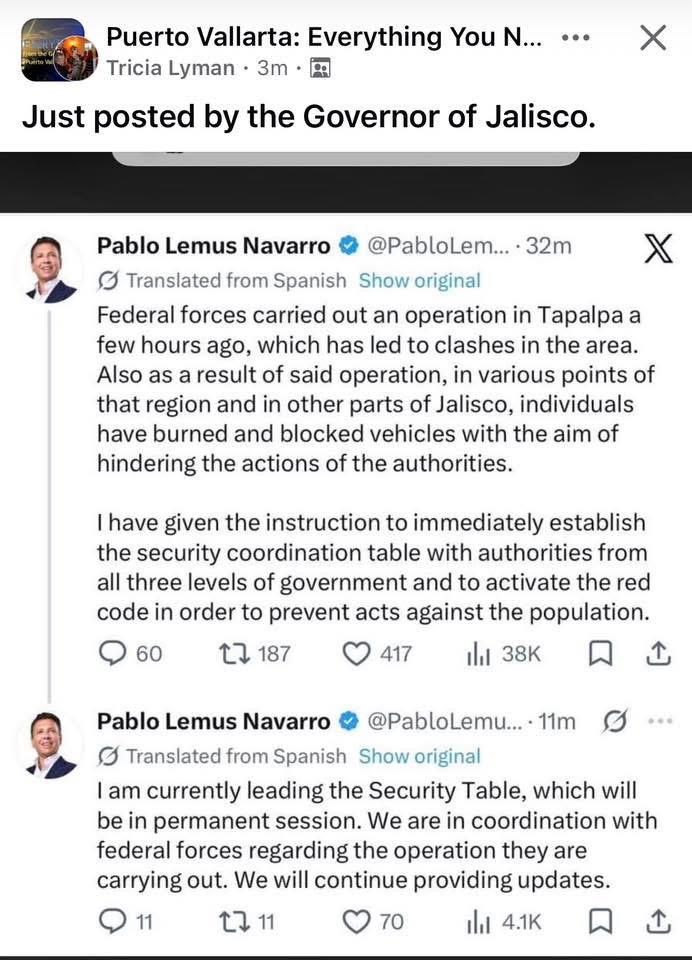Image resolution: width=692 pixels, height=960 pixels.
Task: Open Tricia Lyman's profile
Action: point(169,68)
